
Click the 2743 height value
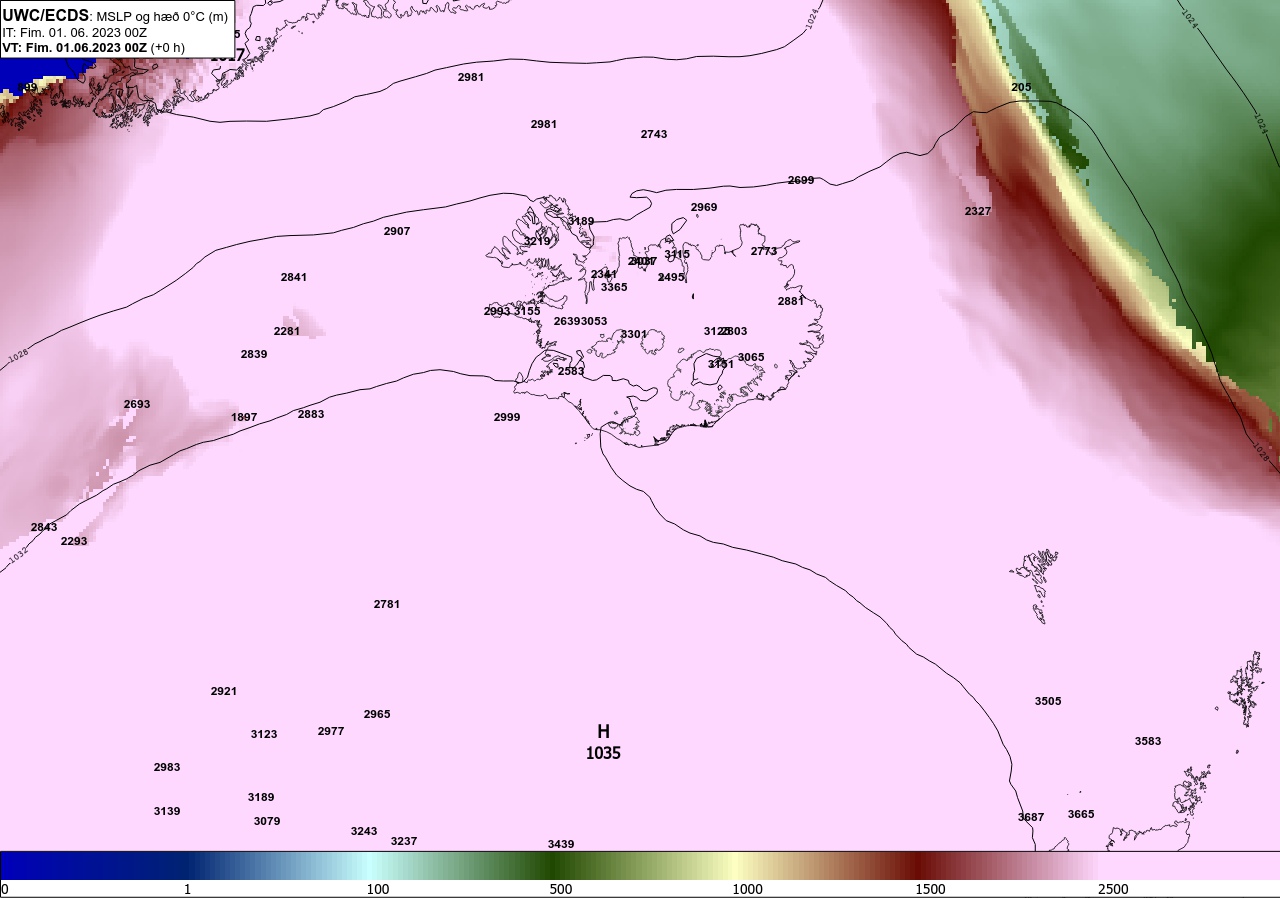tap(654, 134)
